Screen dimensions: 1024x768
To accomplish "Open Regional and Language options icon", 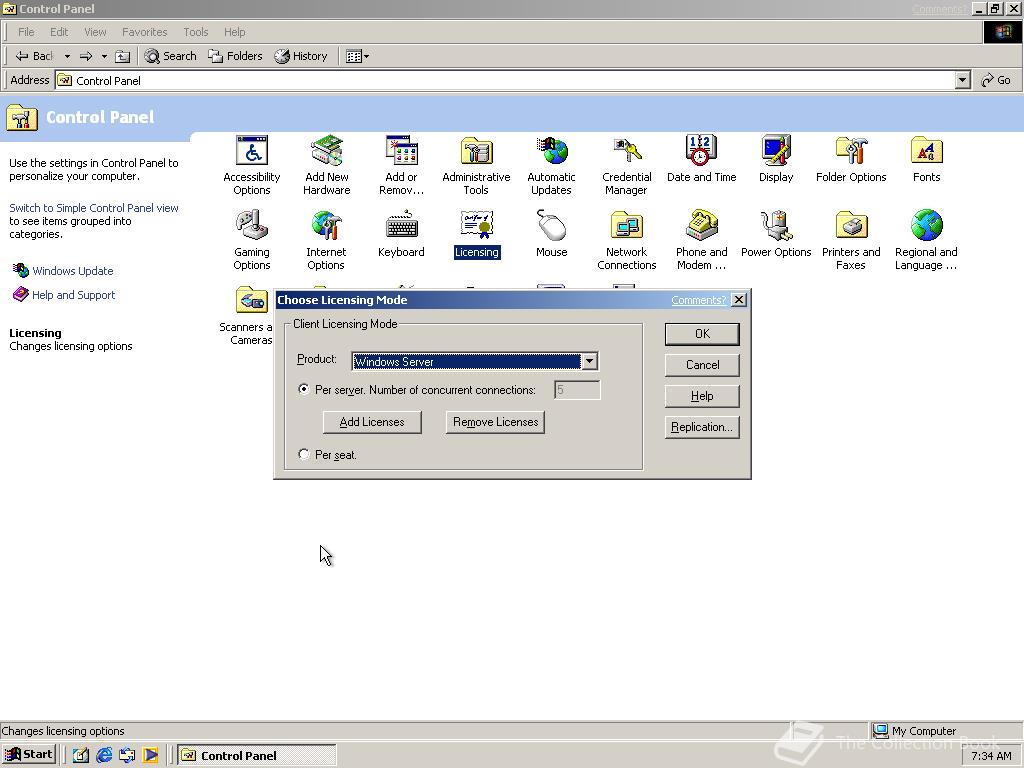I will [926, 240].
